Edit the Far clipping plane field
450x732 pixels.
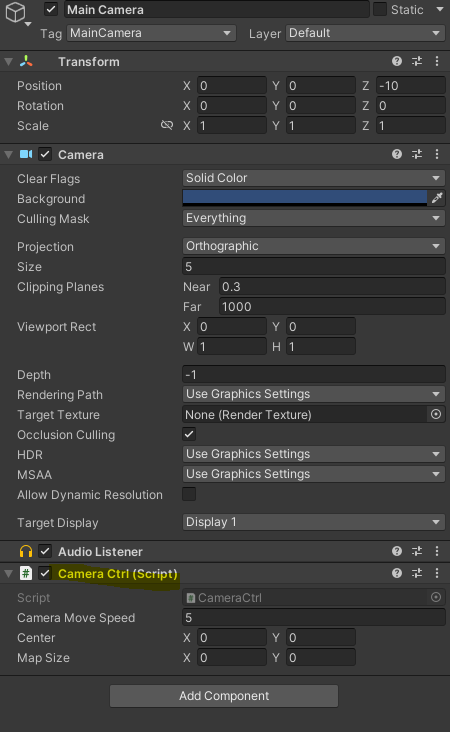pos(332,307)
